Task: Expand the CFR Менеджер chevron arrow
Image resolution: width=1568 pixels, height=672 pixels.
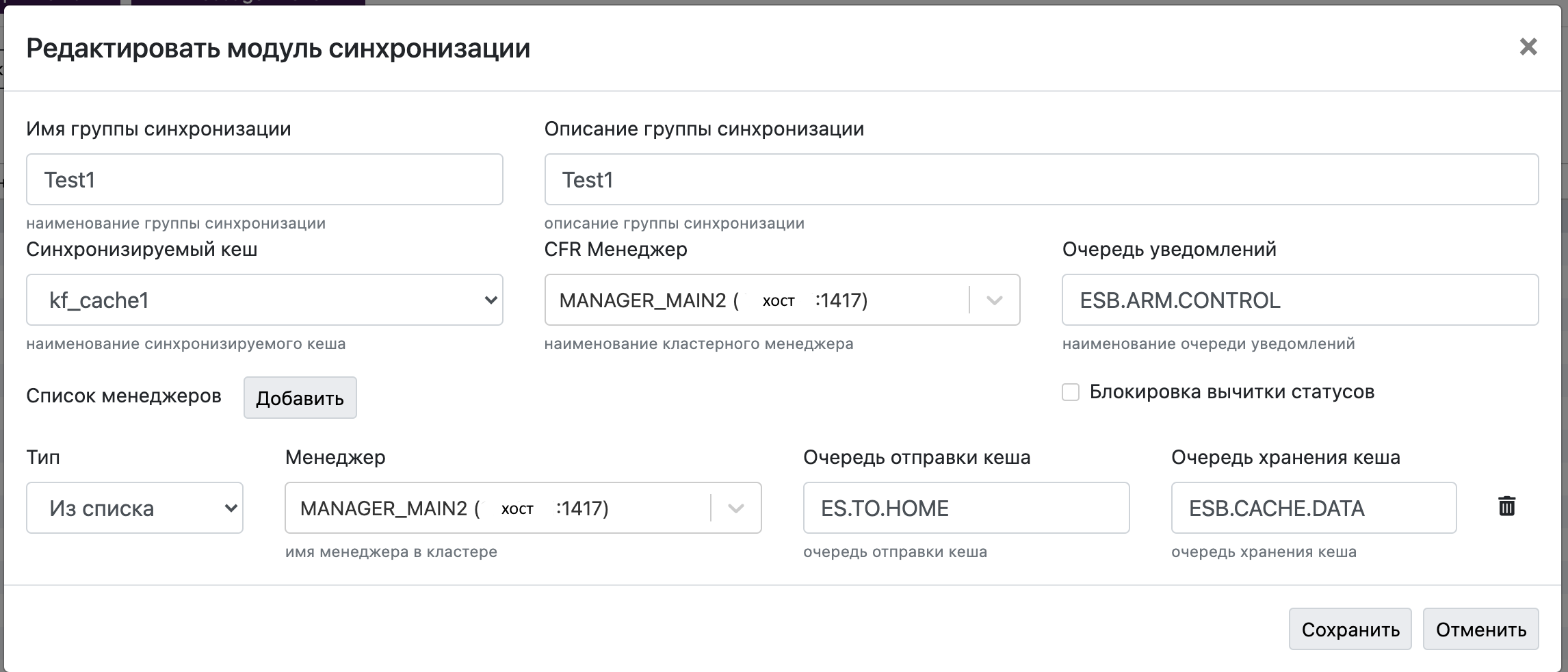Action: tap(994, 300)
